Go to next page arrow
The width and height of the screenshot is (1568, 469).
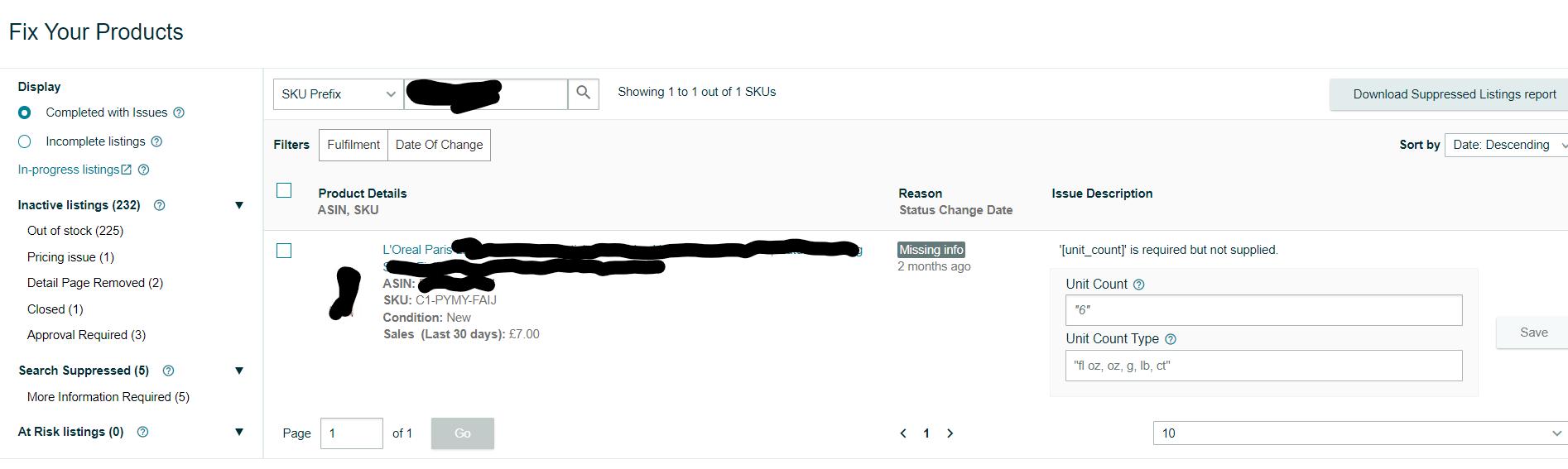point(950,433)
